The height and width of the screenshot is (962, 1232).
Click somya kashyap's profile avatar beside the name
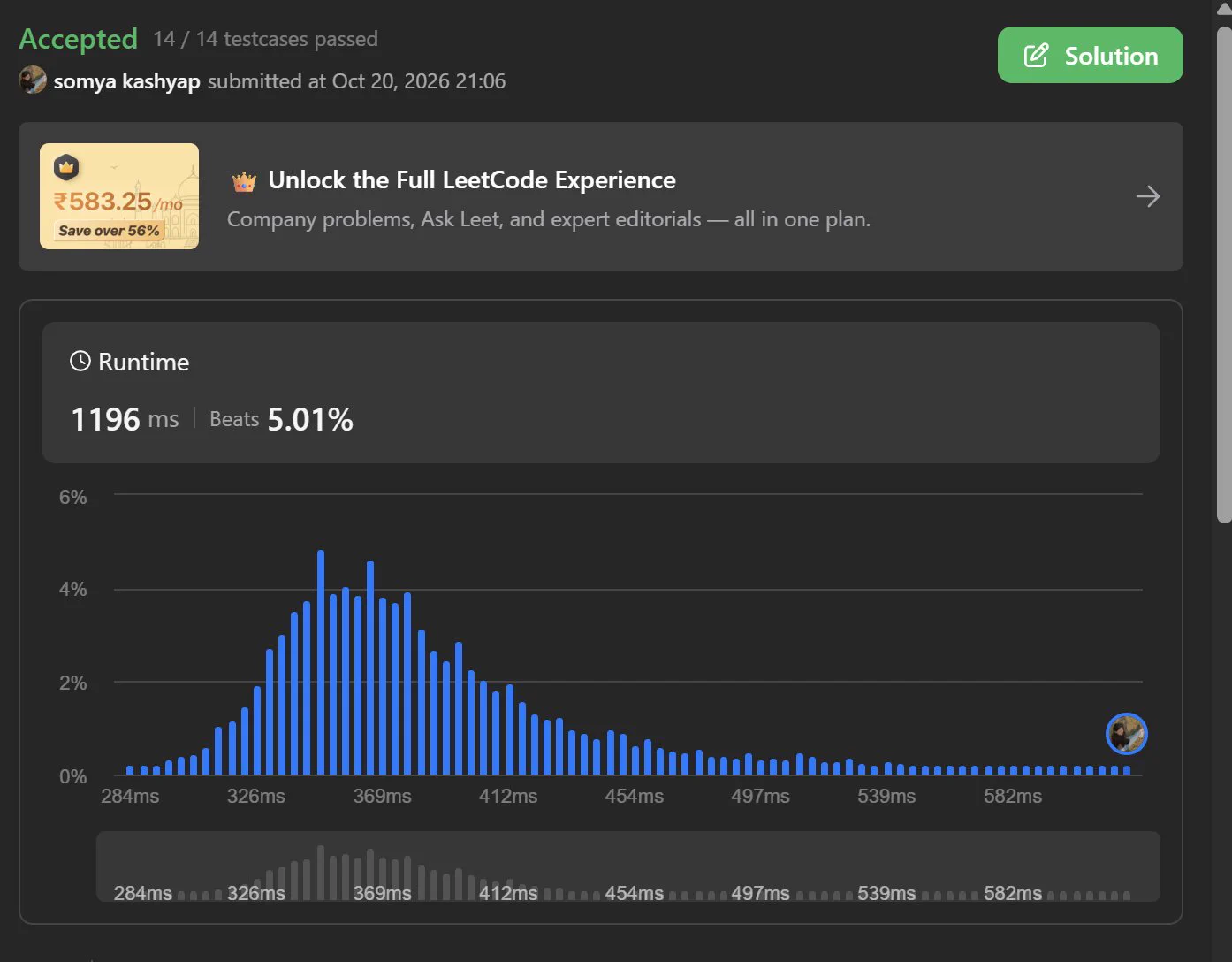click(33, 80)
